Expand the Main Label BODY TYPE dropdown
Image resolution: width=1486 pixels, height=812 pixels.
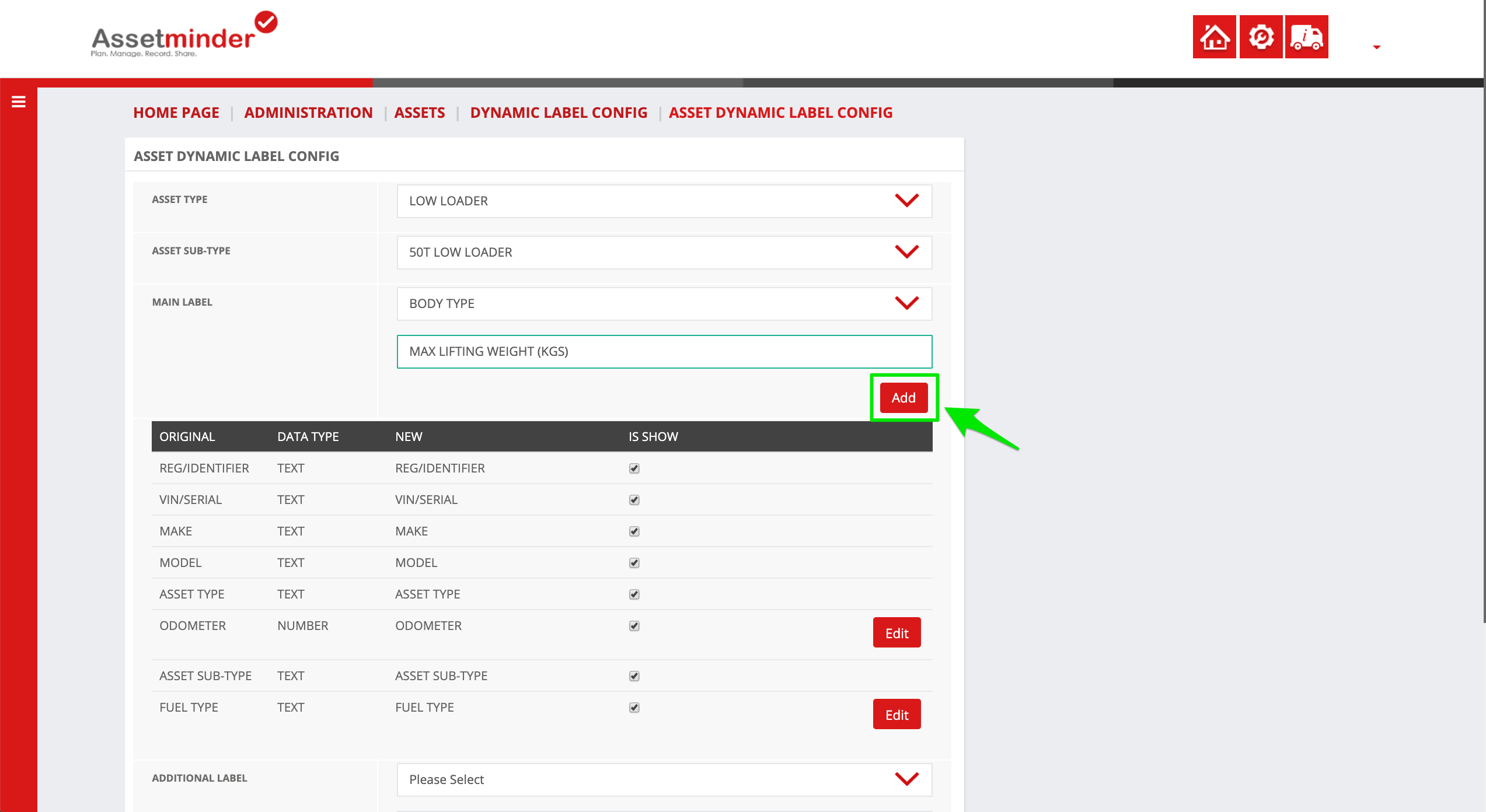pos(664,304)
